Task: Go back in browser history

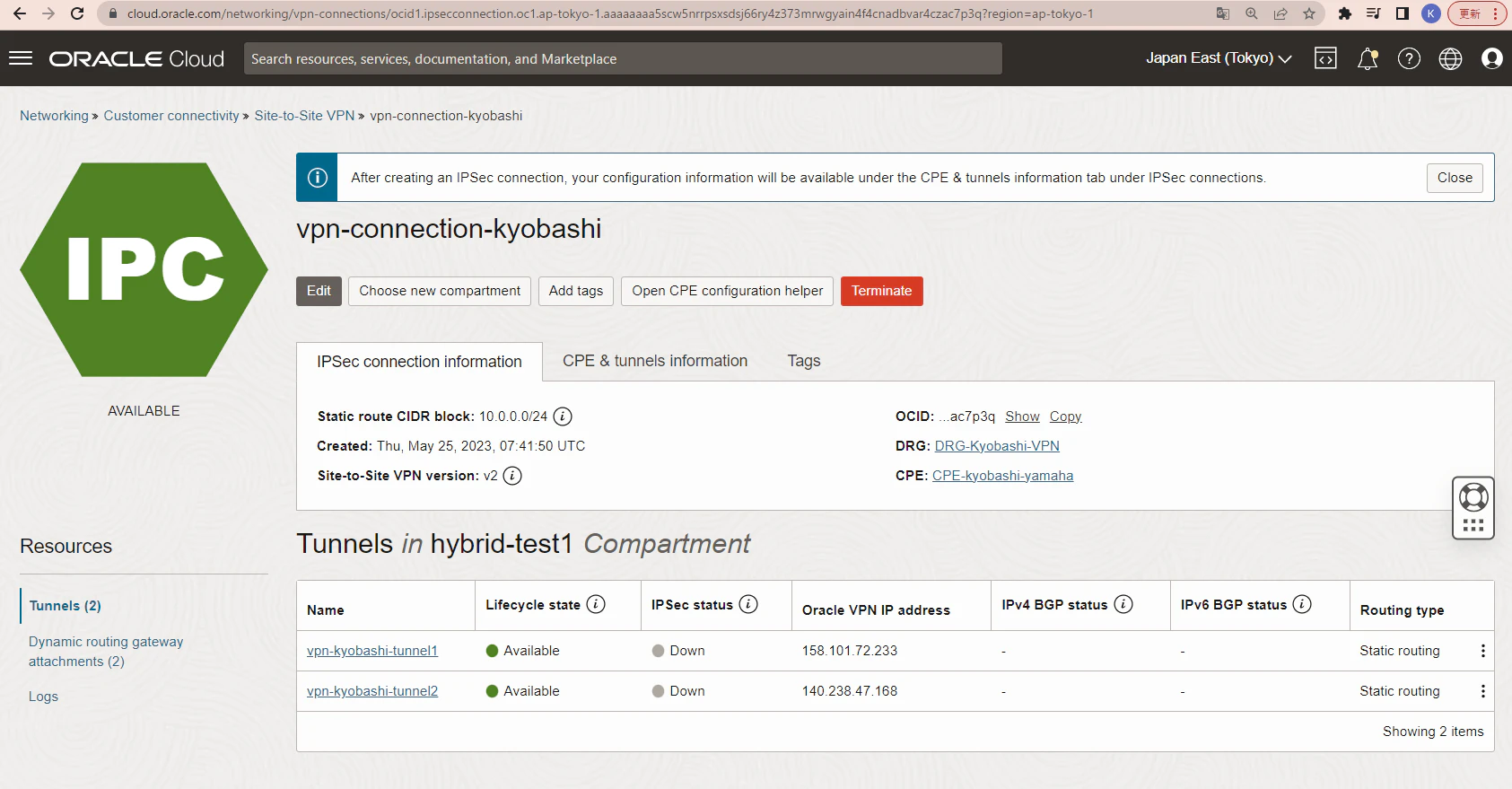Action: click(x=20, y=13)
